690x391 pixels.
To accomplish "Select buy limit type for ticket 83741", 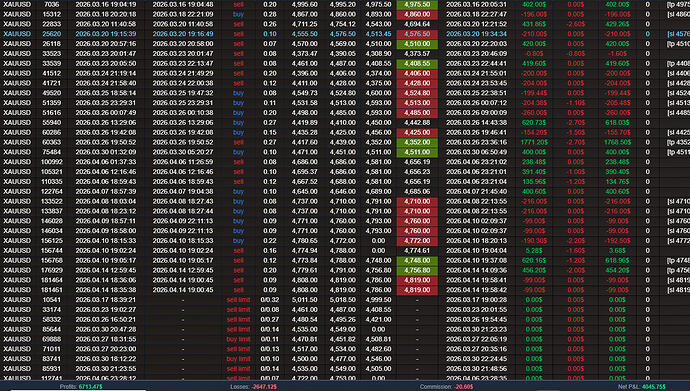I will [238, 359].
